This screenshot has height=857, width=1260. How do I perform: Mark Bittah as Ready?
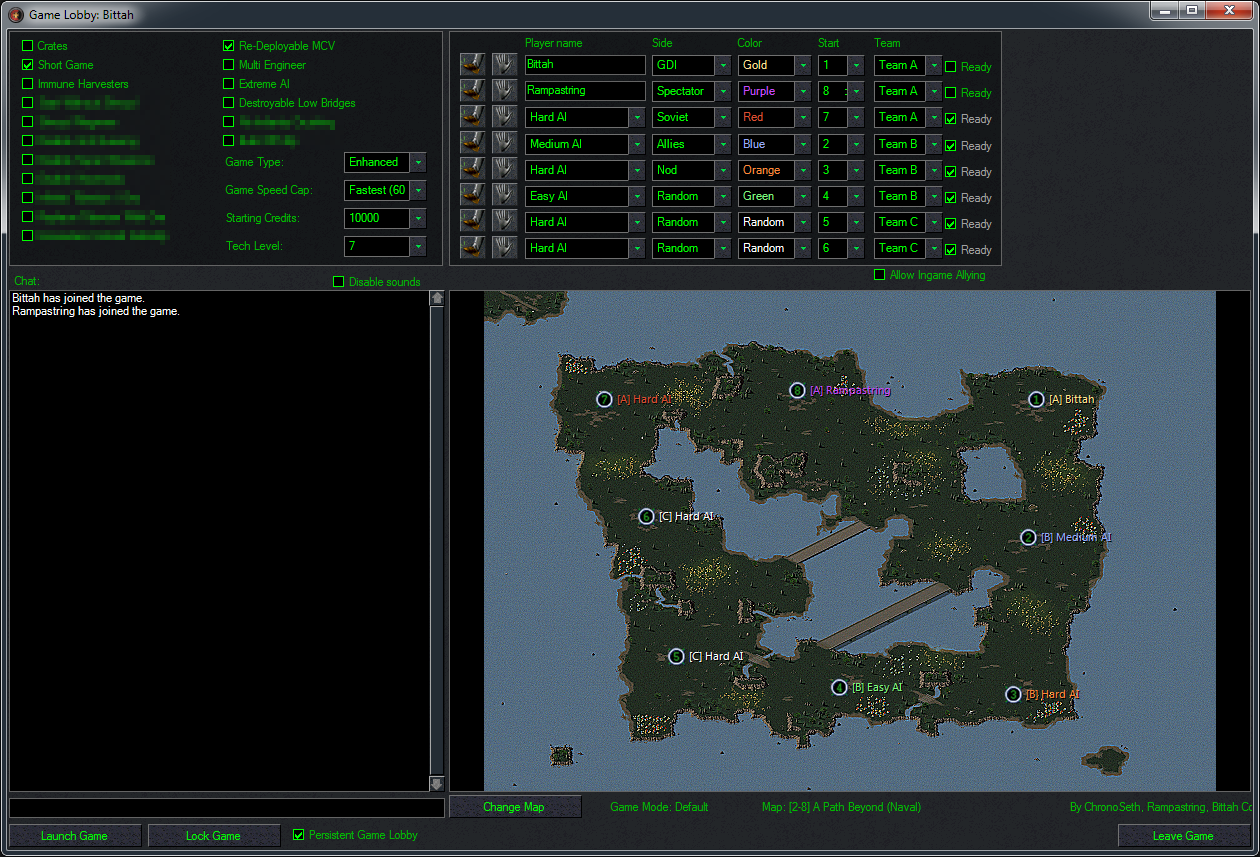(x=950, y=66)
